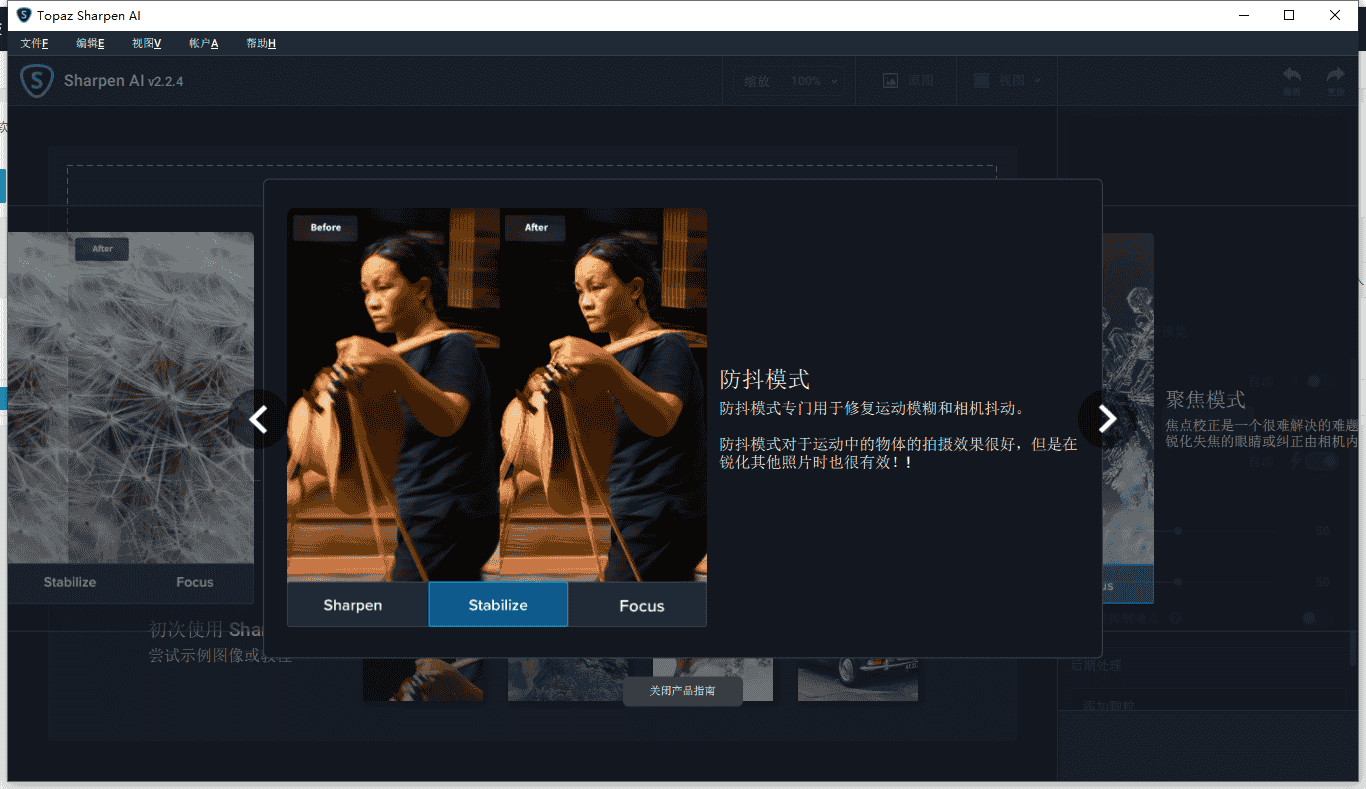Click the undo arrow icon

pyautogui.click(x=1292, y=75)
